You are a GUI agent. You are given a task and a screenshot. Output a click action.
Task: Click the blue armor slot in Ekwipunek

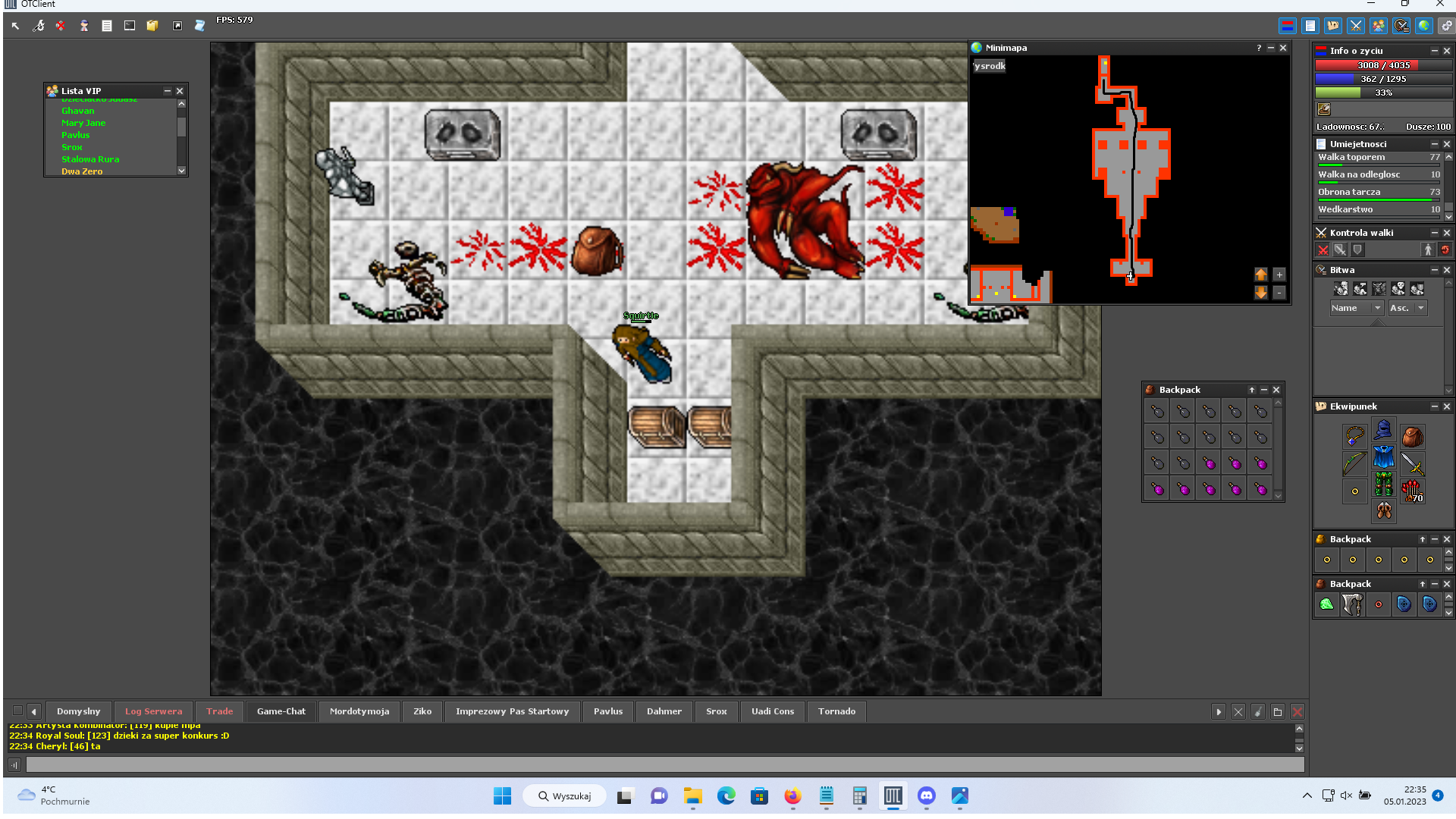(1383, 457)
